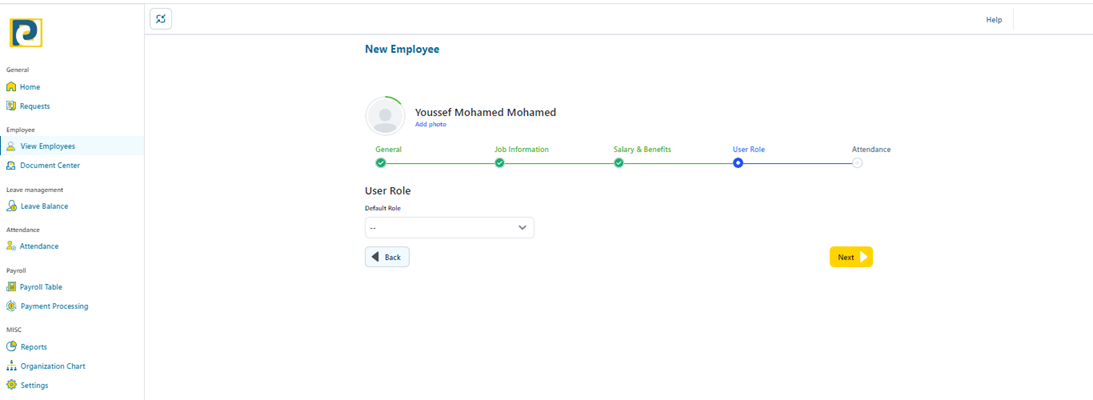Open Payment Processing icon
1093x400 pixels.
[x=12, y=306]
